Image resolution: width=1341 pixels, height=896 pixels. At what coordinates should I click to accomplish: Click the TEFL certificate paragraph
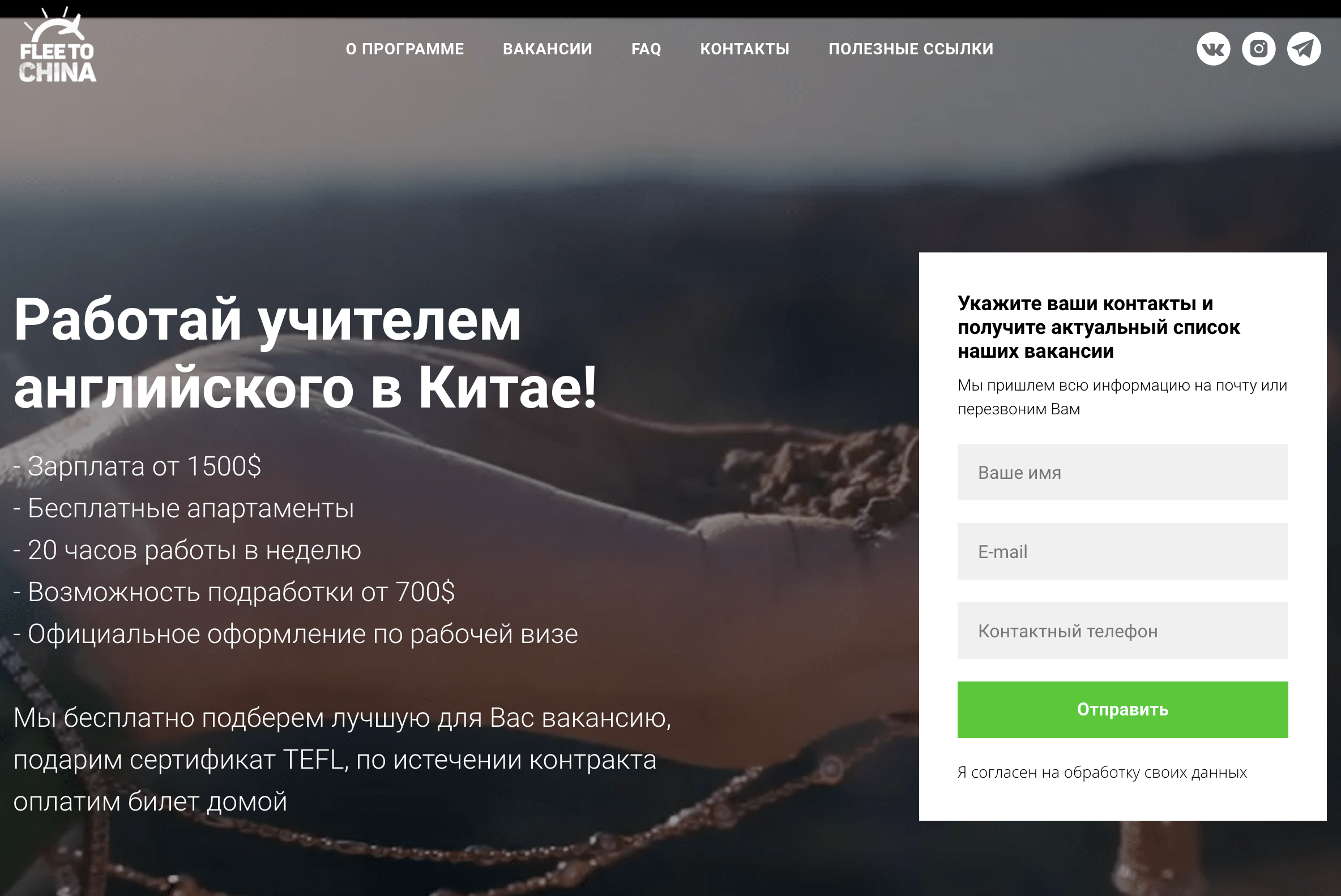coord(343,760)
